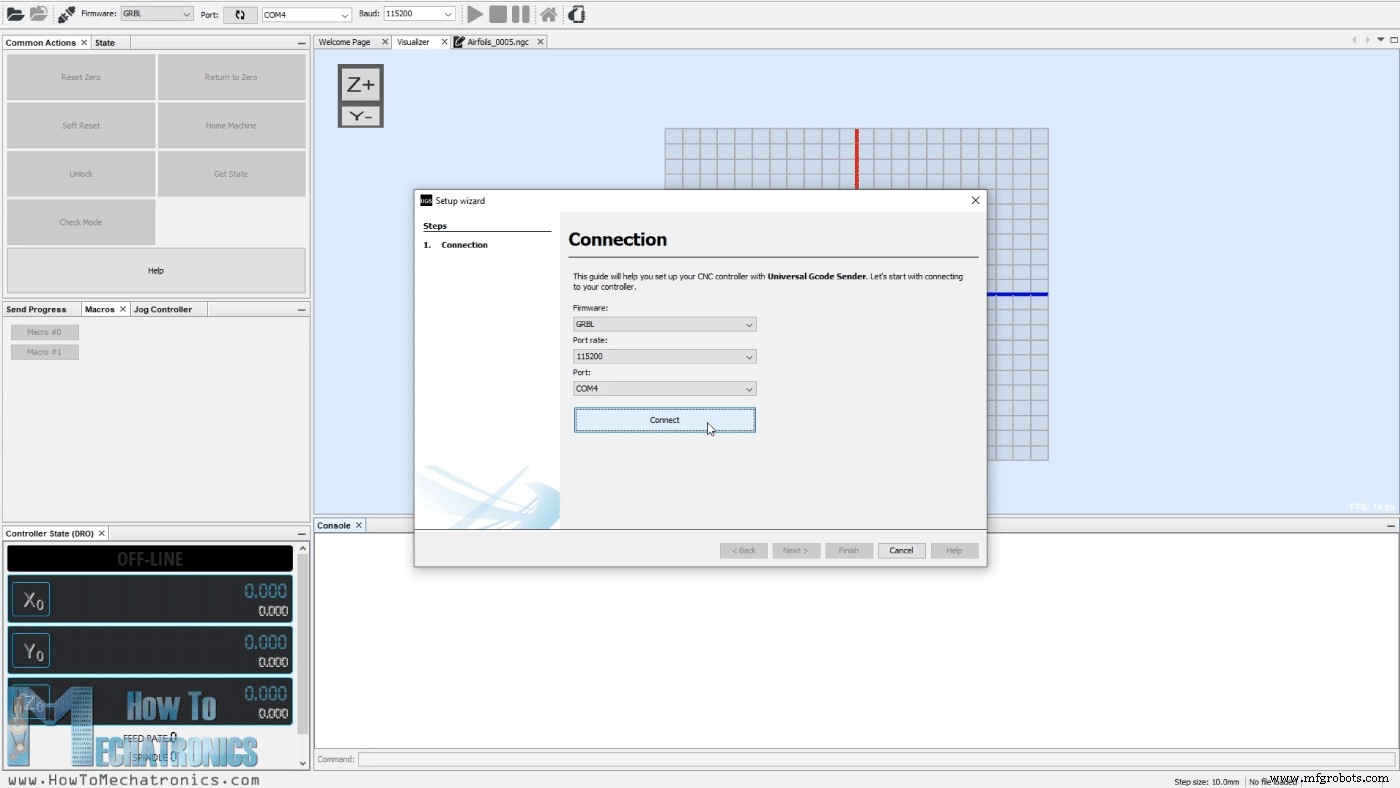Viewport: 1400px width, 788px height.
Task: Start sending the loaded G-code
Action: pyautogui.click(x=474, y=13)
